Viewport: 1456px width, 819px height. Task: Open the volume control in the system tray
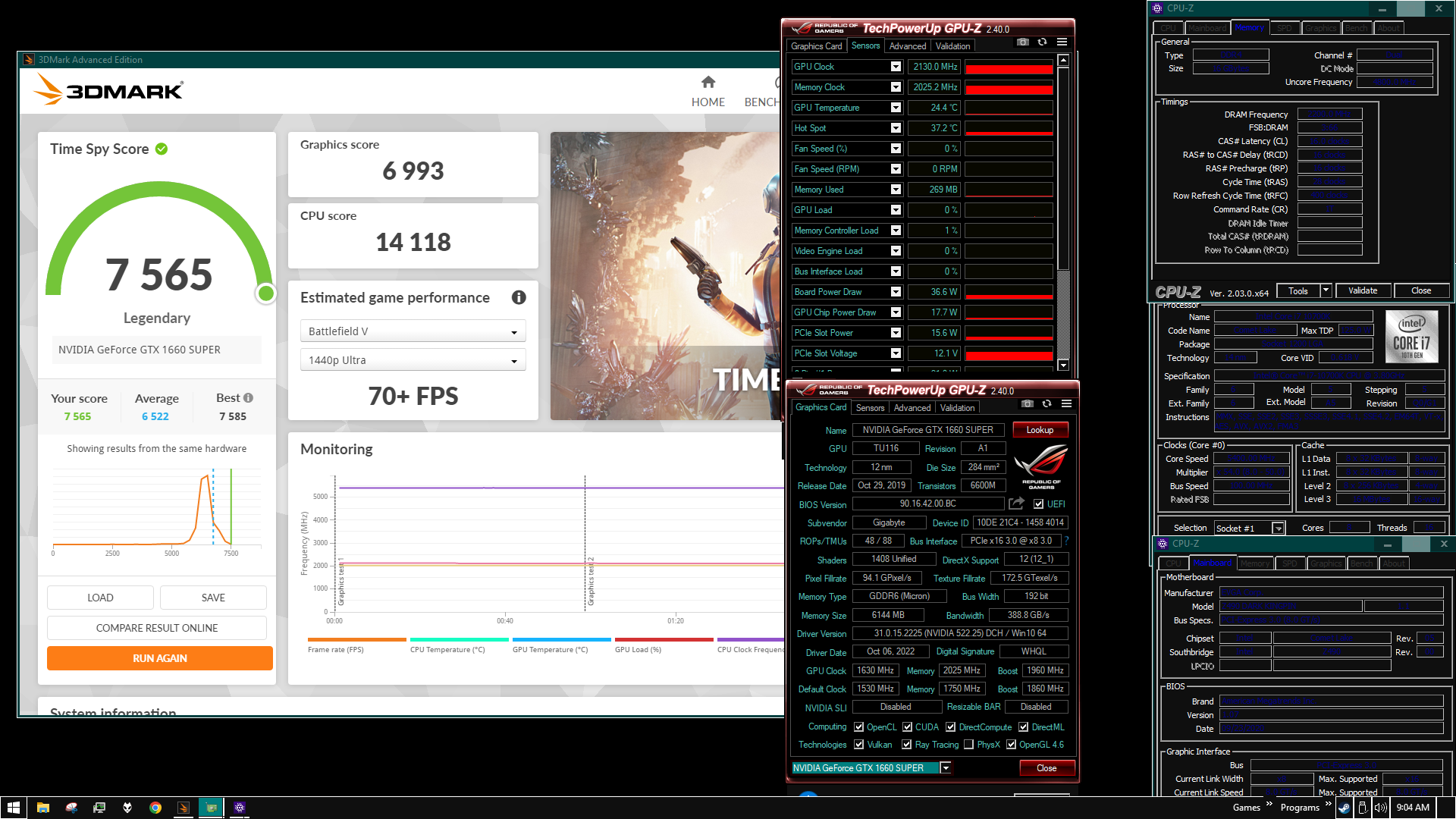[1381, 808]
